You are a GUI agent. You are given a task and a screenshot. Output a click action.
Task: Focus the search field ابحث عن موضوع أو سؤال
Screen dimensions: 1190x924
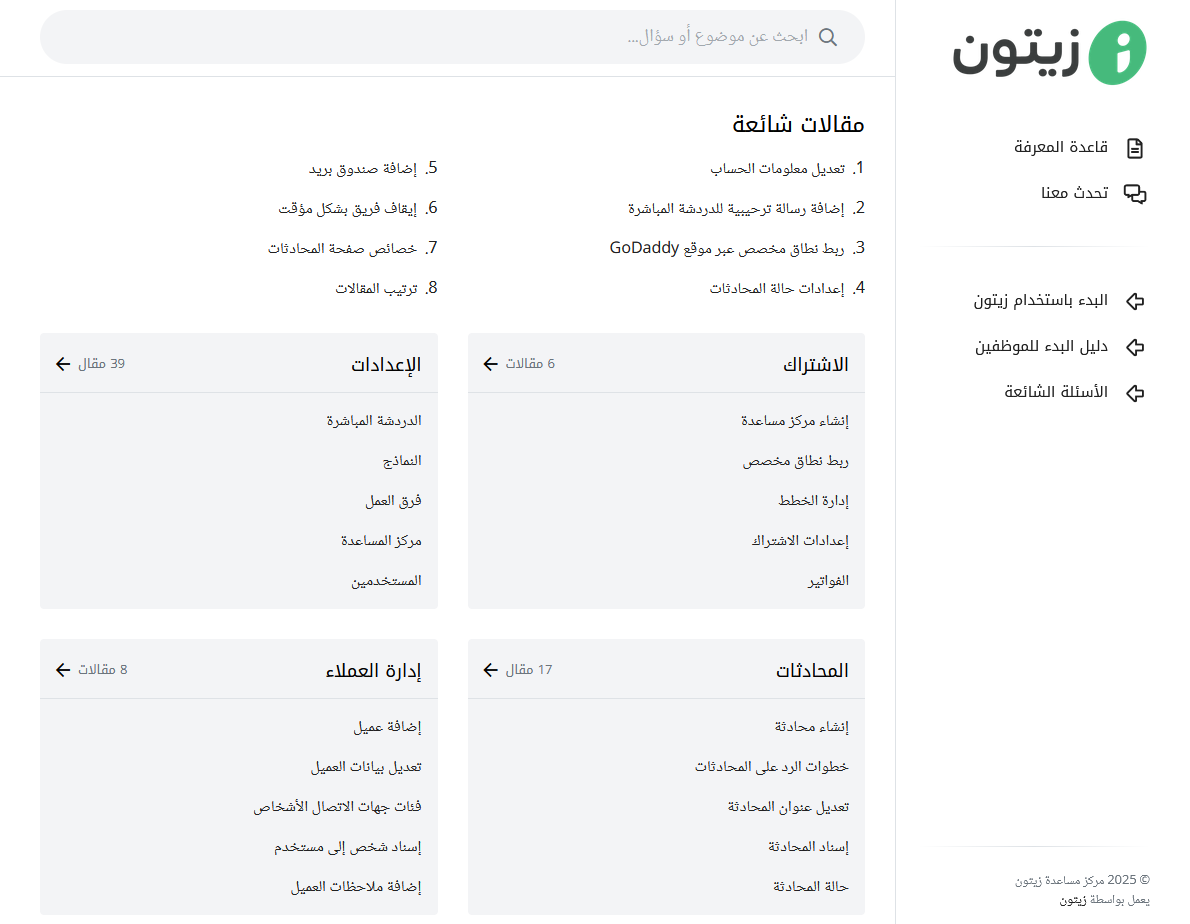coord(452,37)
